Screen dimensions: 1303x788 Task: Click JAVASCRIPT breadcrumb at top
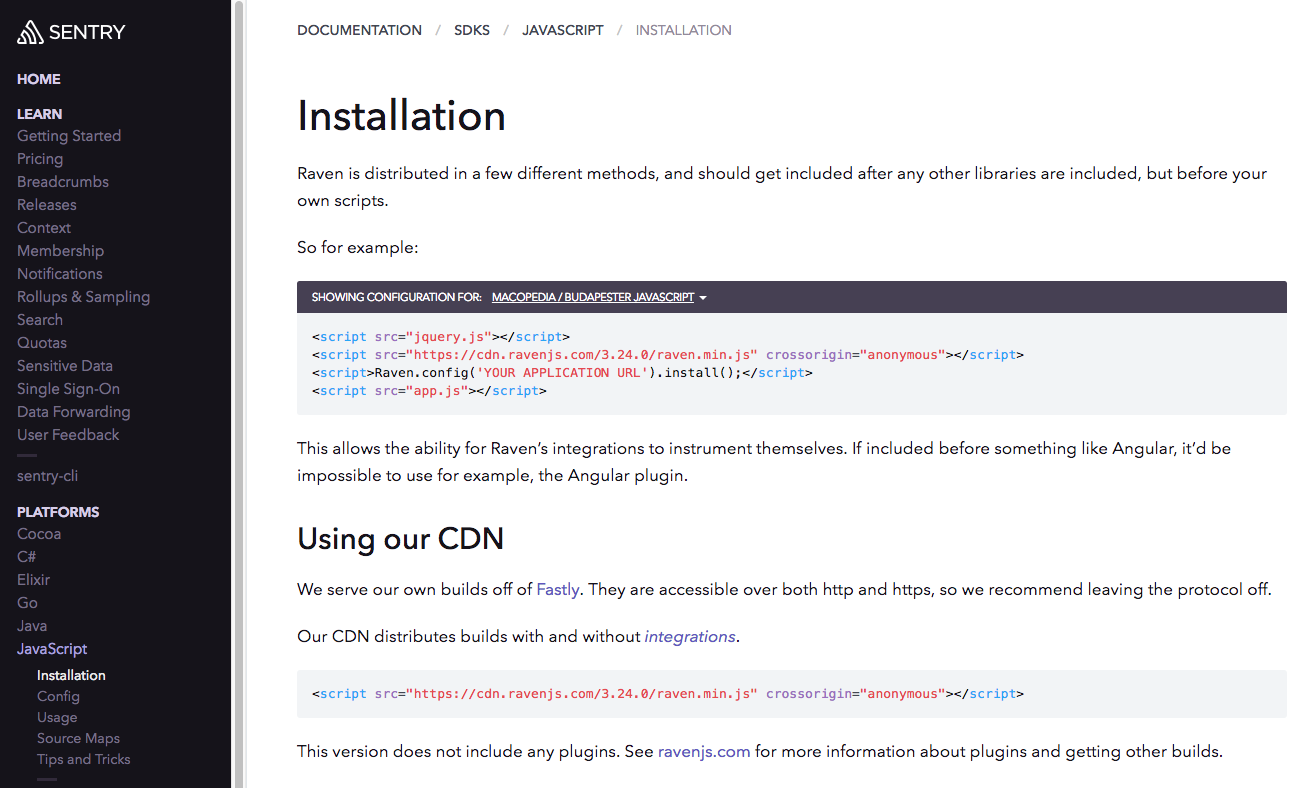[563, 30]
